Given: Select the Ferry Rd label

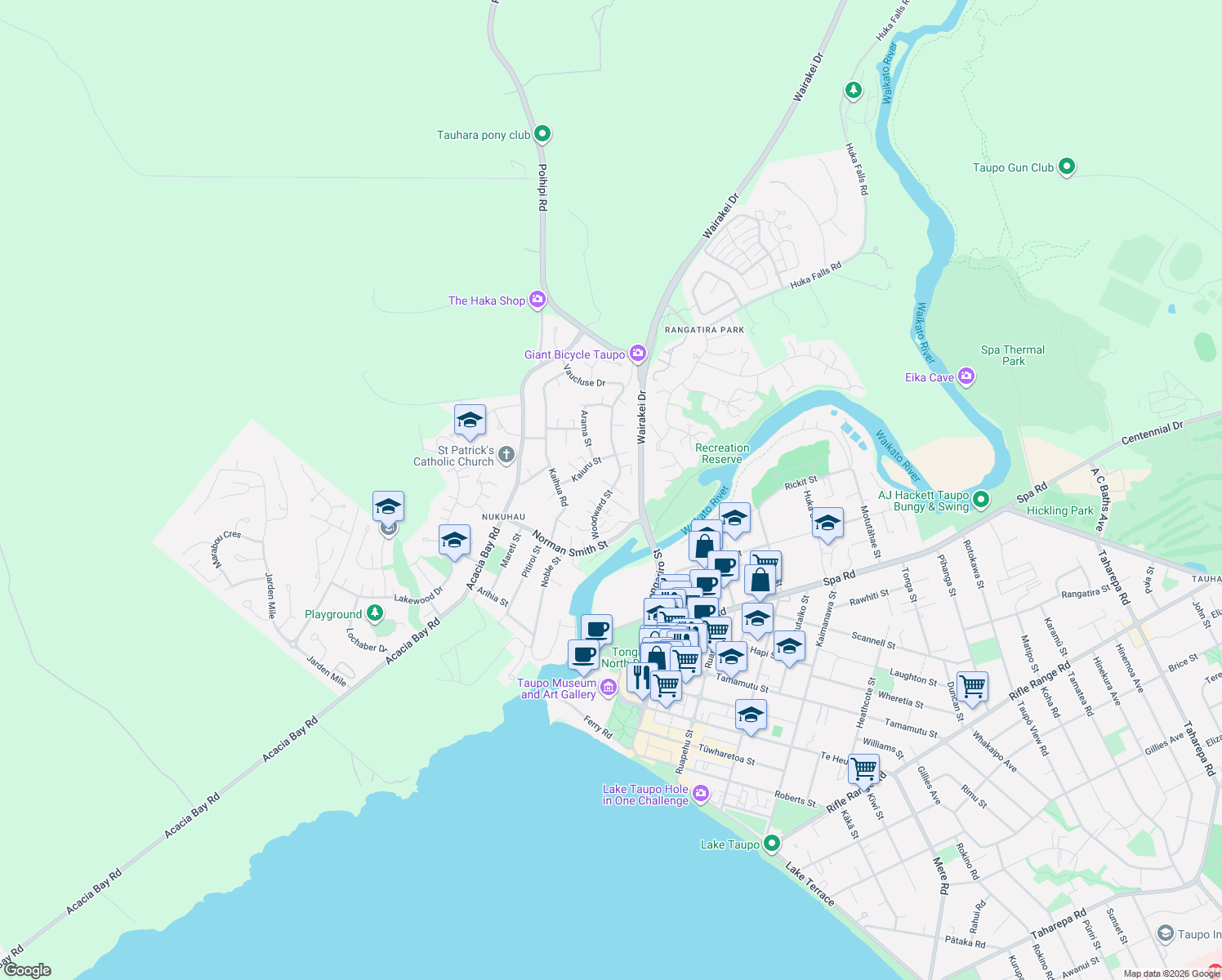Looking at the screenshot, I should [598, 727].
